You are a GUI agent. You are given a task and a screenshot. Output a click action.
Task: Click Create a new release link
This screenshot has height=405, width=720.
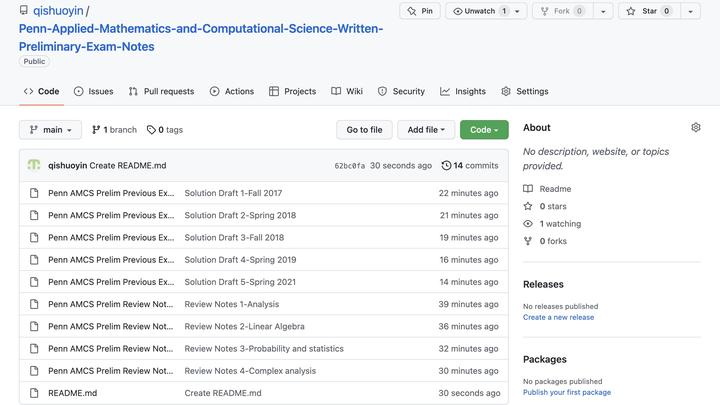tap(558, 317)
